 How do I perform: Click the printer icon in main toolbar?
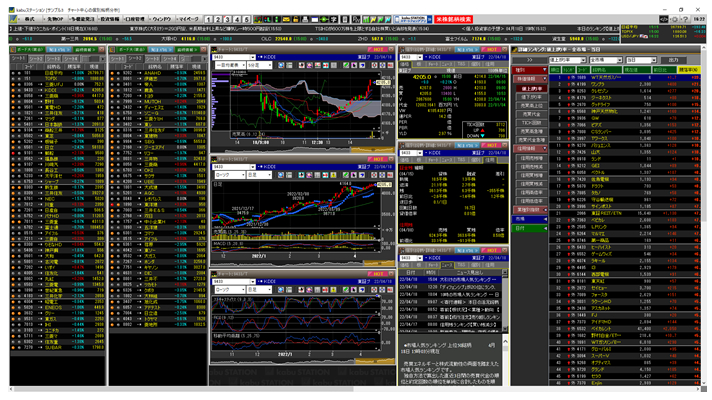[x=305, y=19]
